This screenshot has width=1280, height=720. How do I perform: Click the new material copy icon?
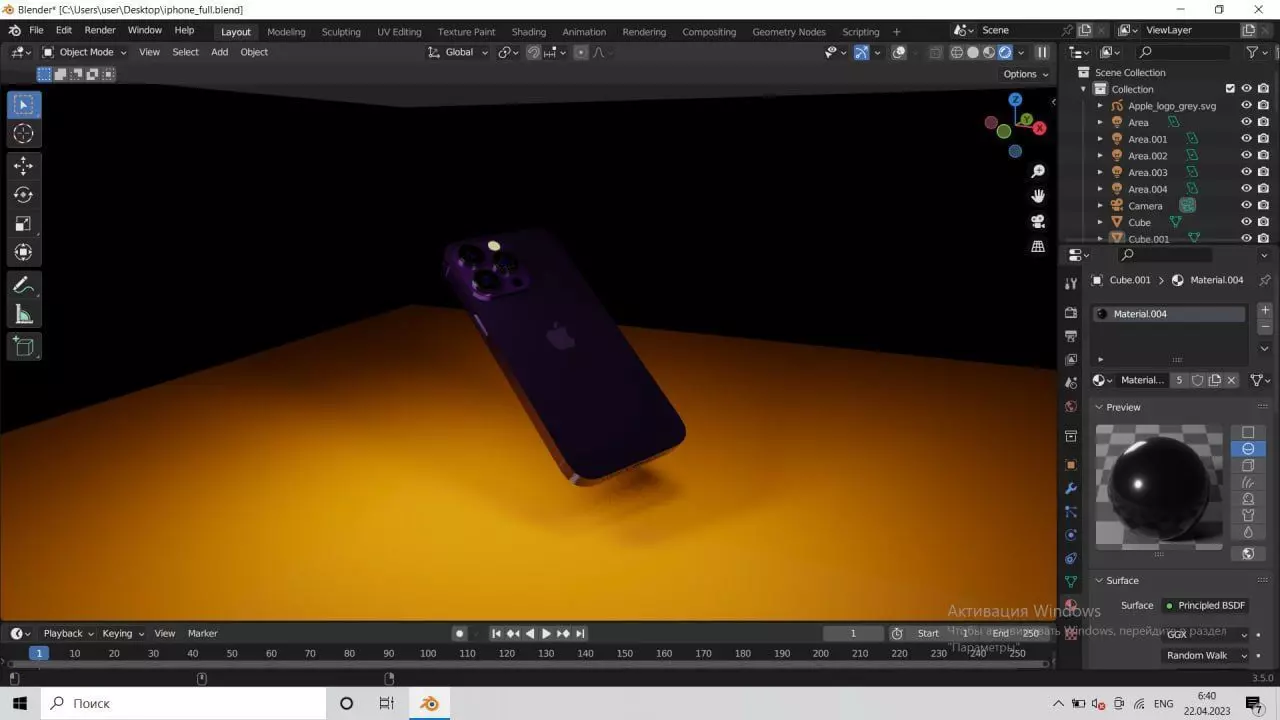1215,380
